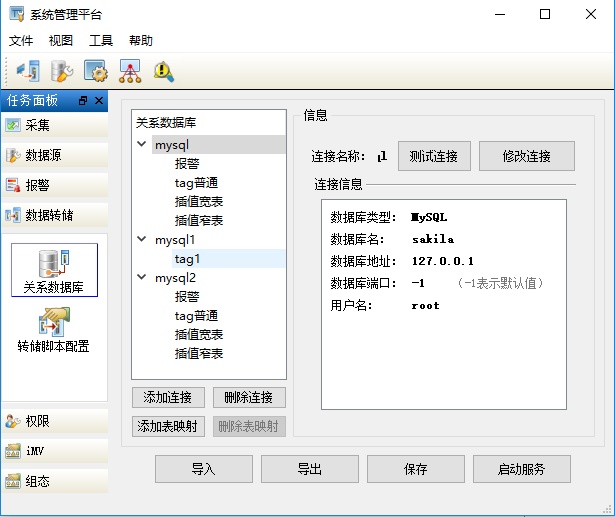Click the network topology toolbar icon
The width and height of the screenshot is (615, 517).
[x=130, y=71]
